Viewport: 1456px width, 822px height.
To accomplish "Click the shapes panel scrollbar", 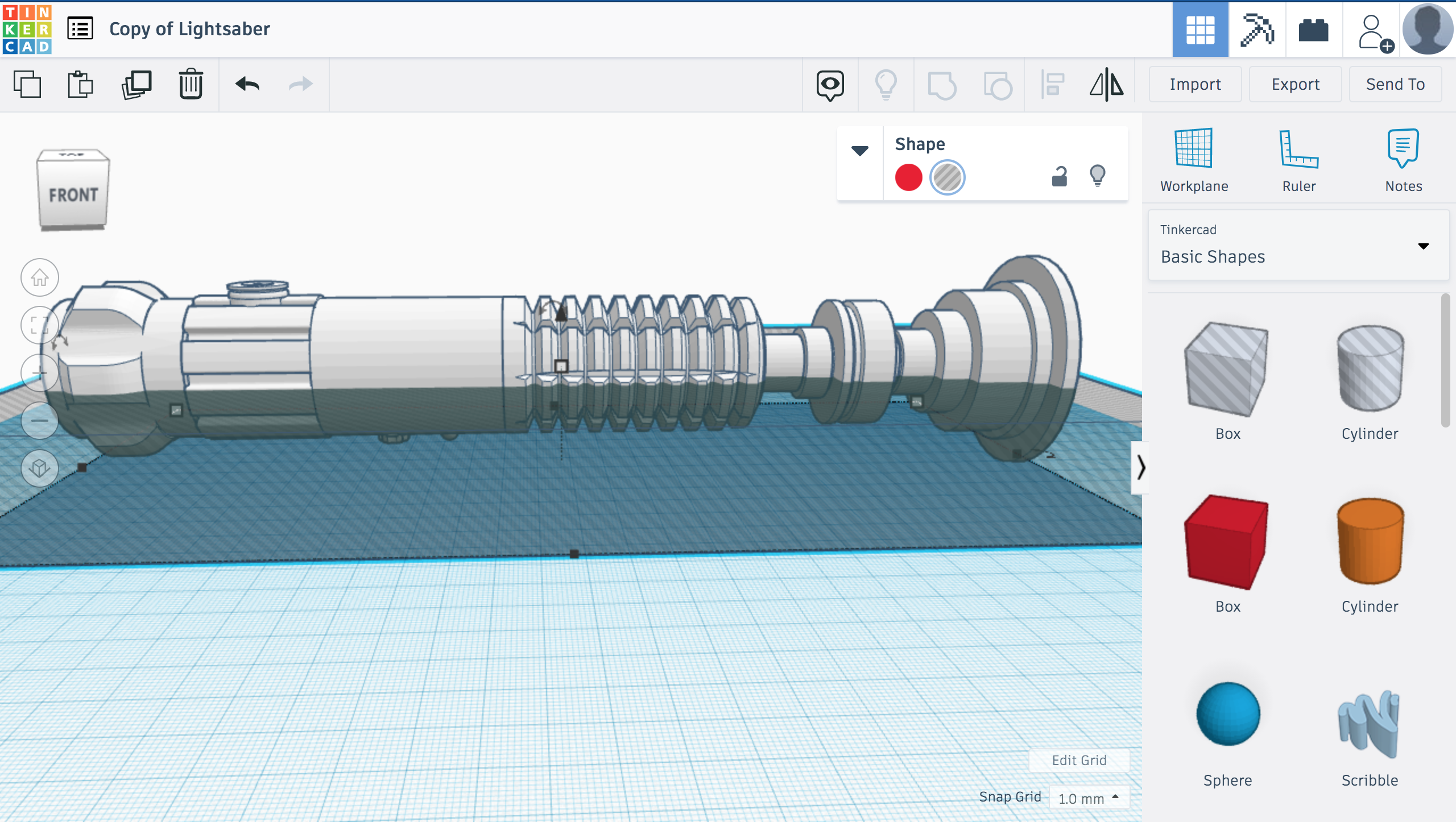I will (x=1446, y=360).
